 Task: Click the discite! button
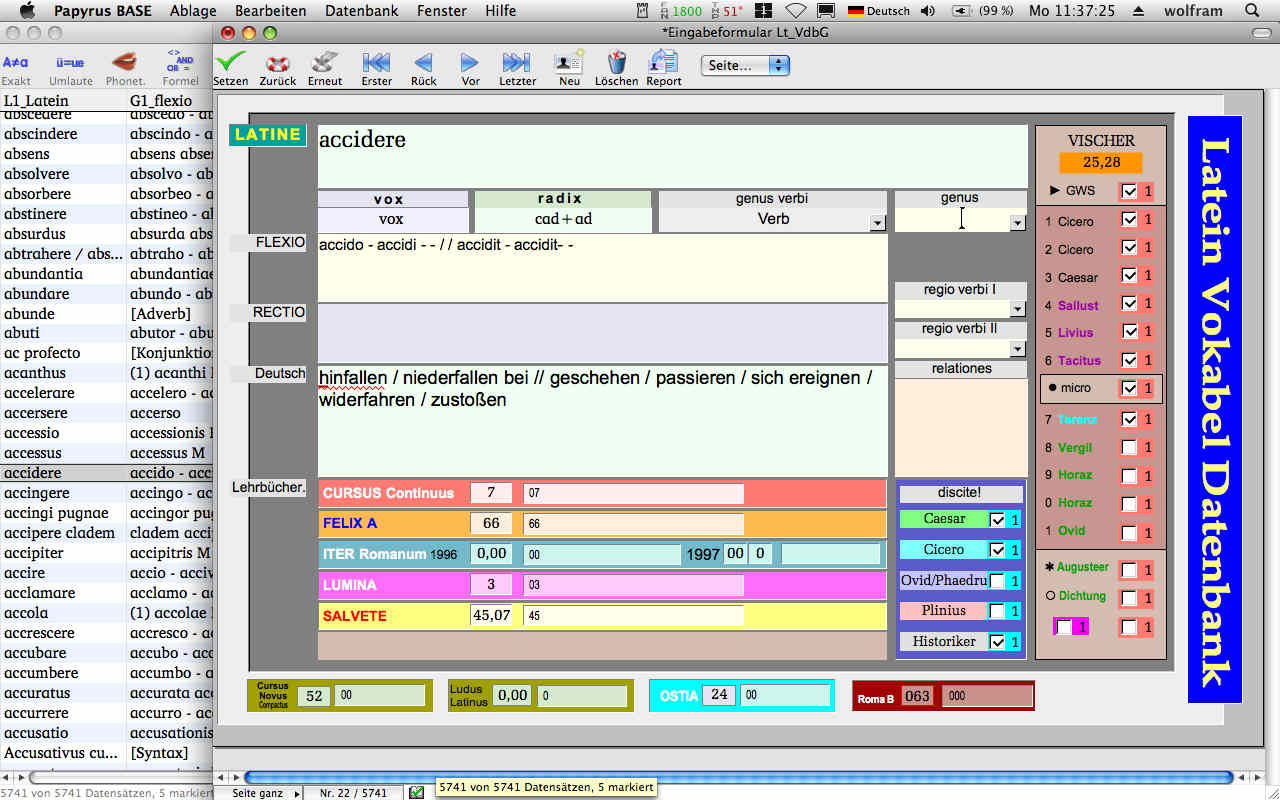(x=960, y=493)
